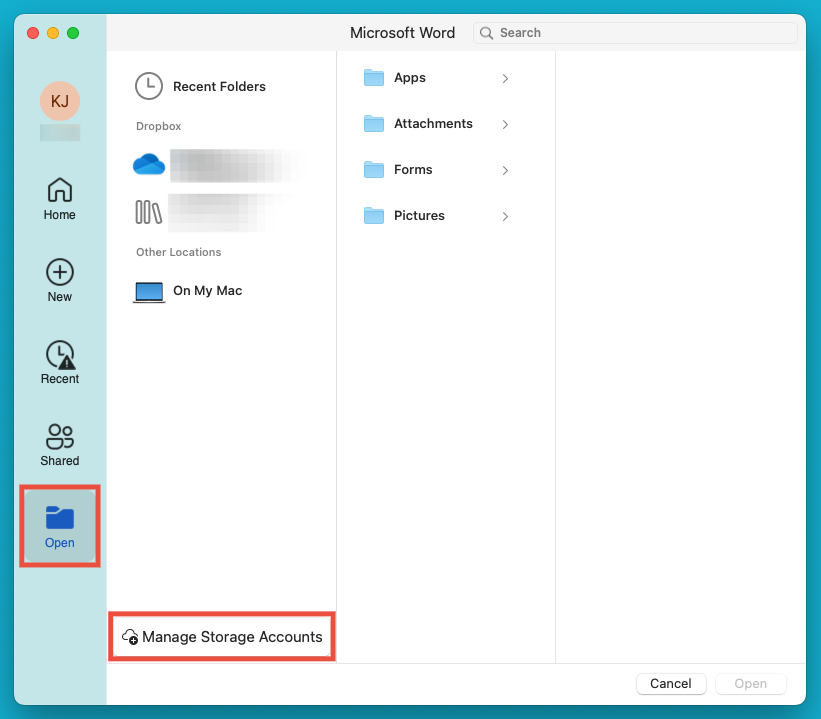Click the Forms folder icon
821x719 pixels.
pyautogui.click(x=374, y=169)
